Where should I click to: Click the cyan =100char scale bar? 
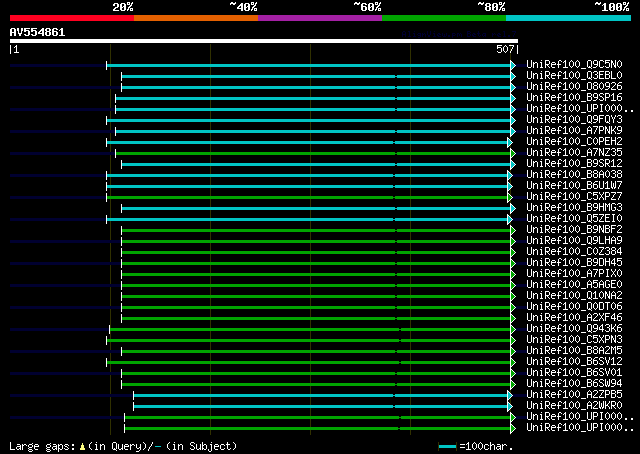(447, 447)
